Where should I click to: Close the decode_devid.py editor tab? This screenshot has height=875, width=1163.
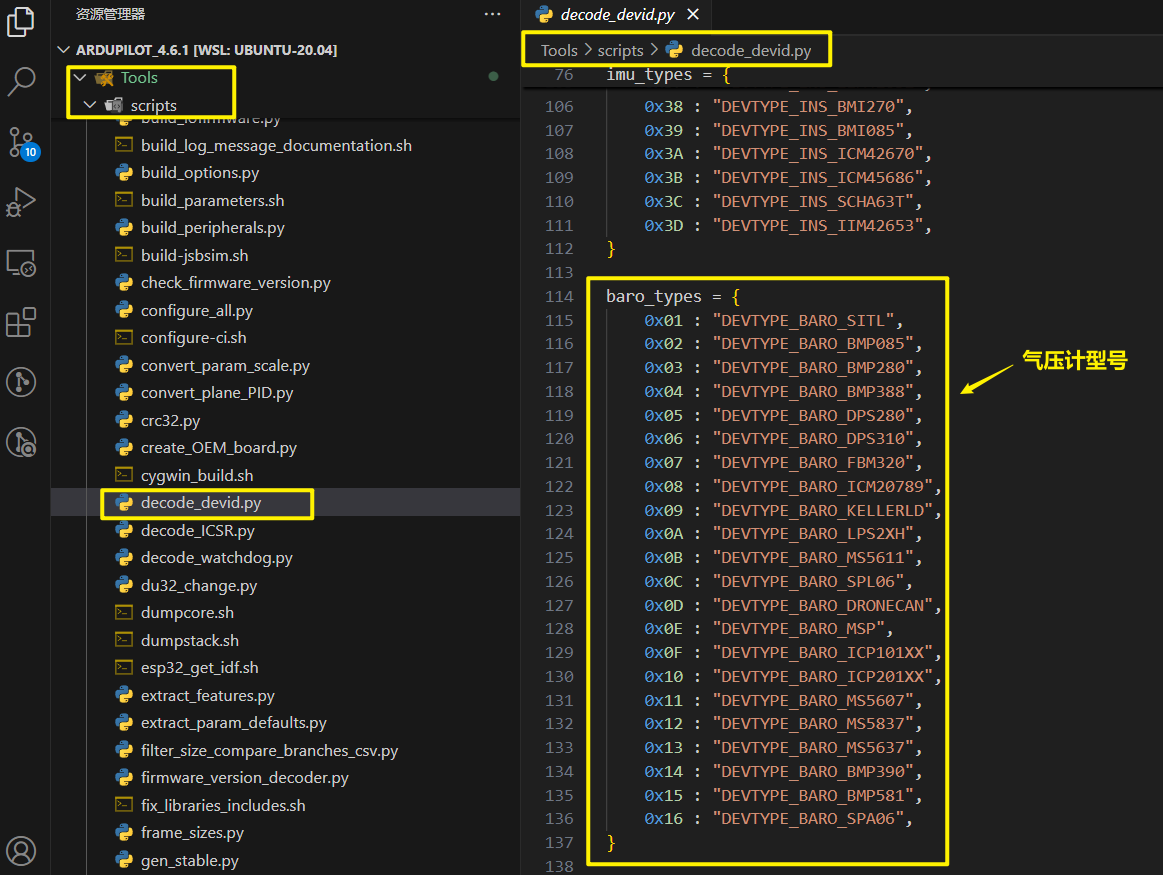point(692,14)
